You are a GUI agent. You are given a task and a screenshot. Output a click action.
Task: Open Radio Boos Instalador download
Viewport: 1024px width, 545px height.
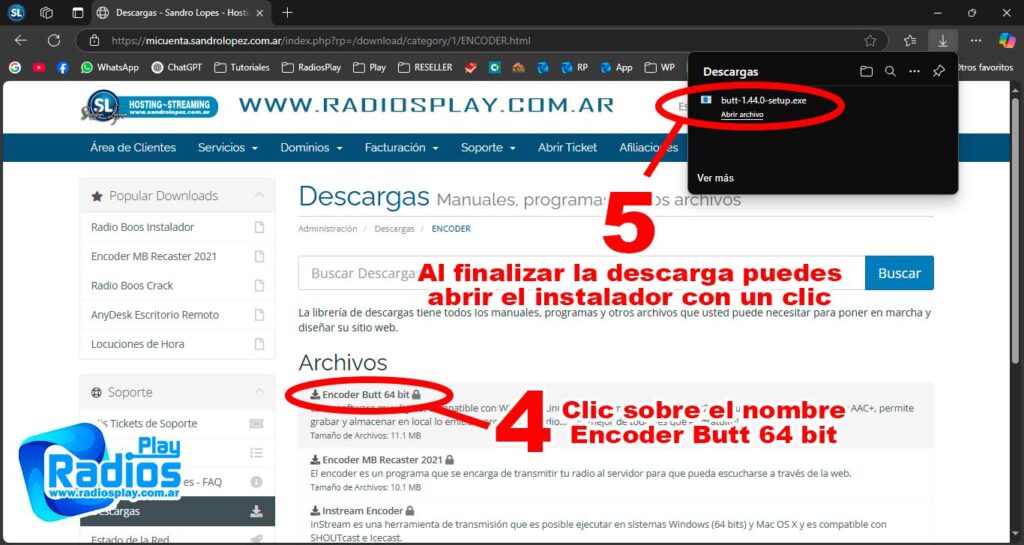[x=177, y=227]
